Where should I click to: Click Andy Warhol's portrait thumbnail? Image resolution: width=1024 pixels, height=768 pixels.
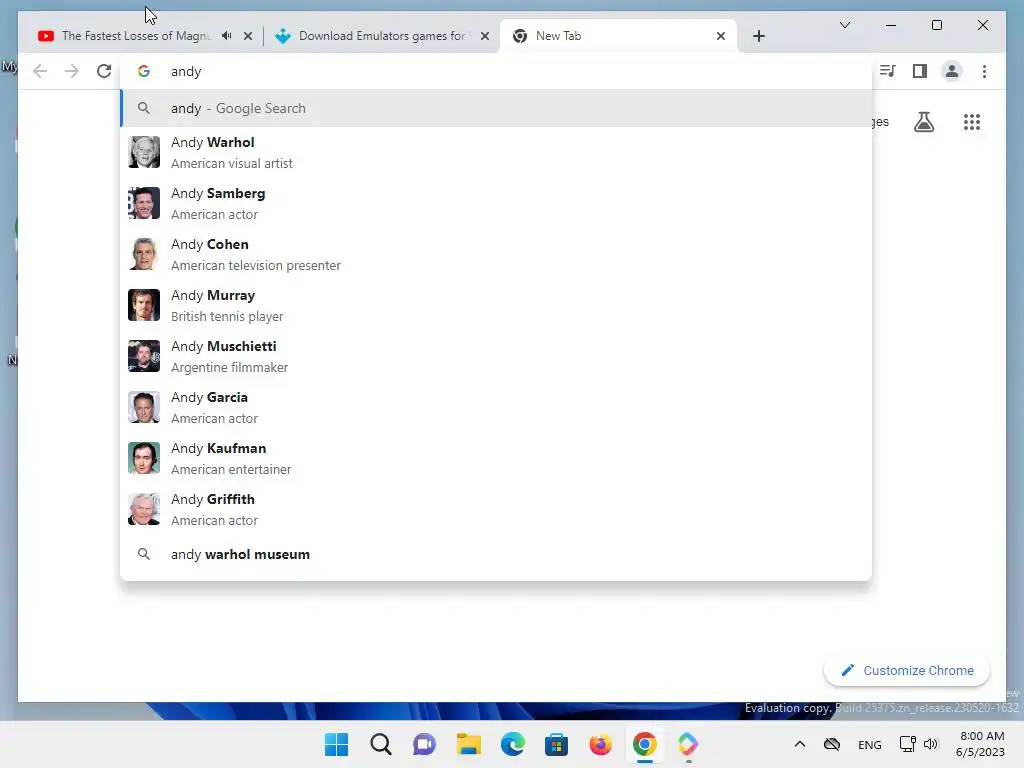tap(144, 152)
